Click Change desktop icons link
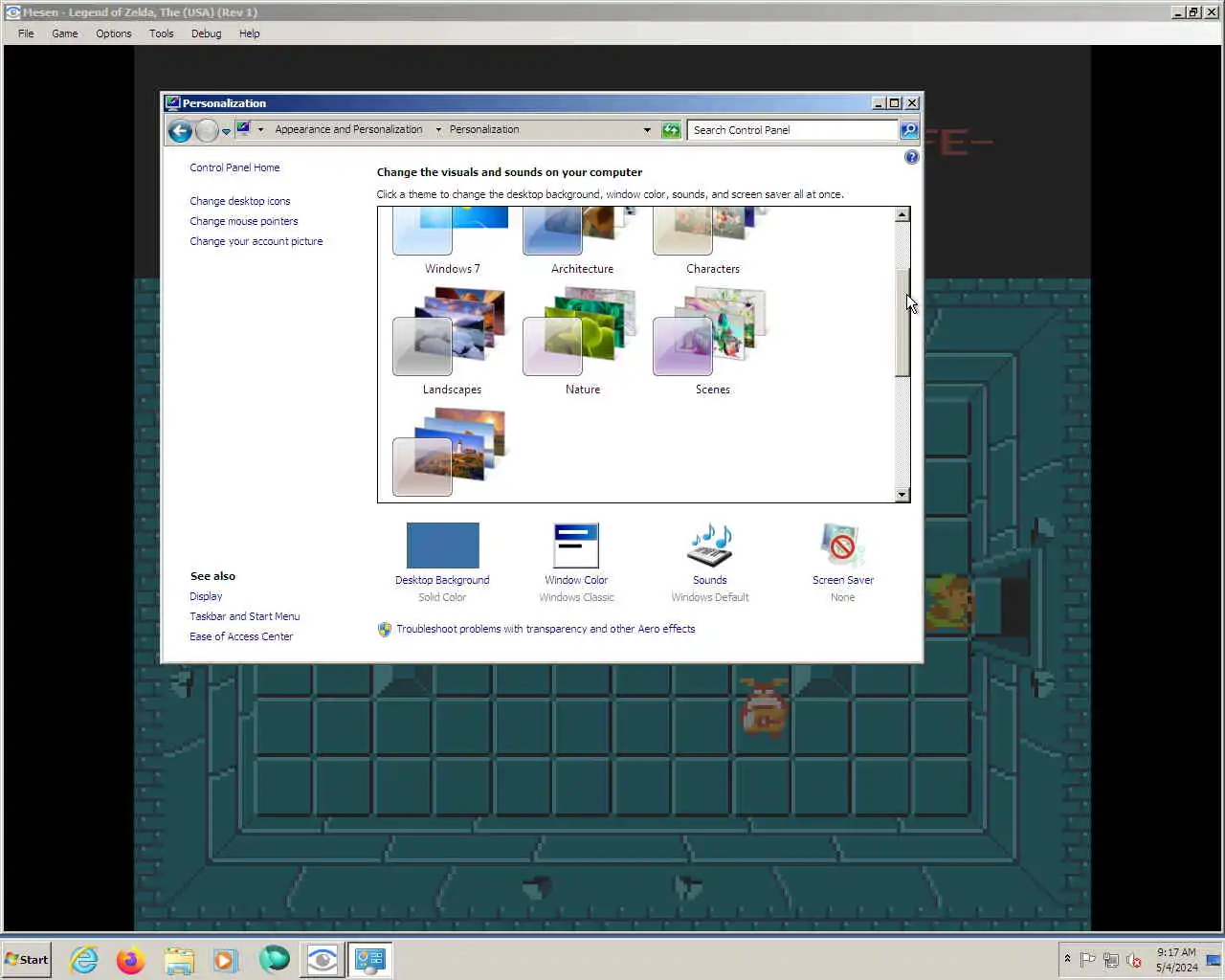This screenshot has height=980, width=1225. 239,201
